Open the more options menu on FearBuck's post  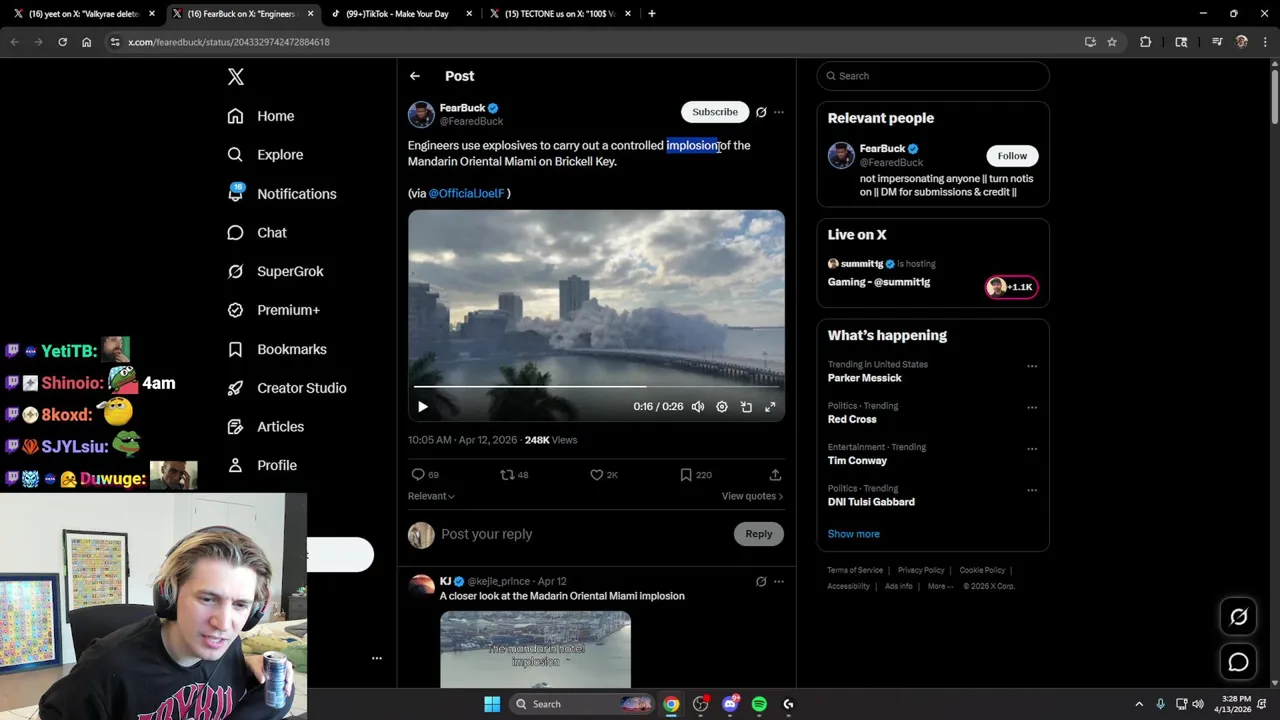tap(779, 112)
